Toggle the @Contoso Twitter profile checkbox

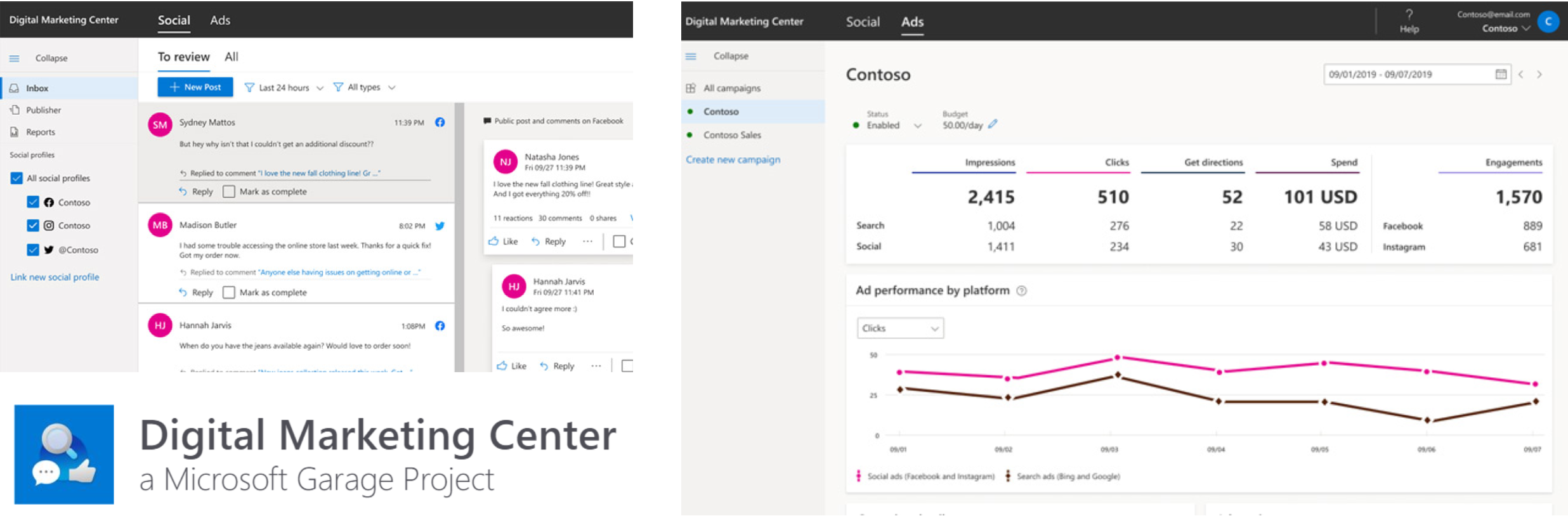coord(33,250)
